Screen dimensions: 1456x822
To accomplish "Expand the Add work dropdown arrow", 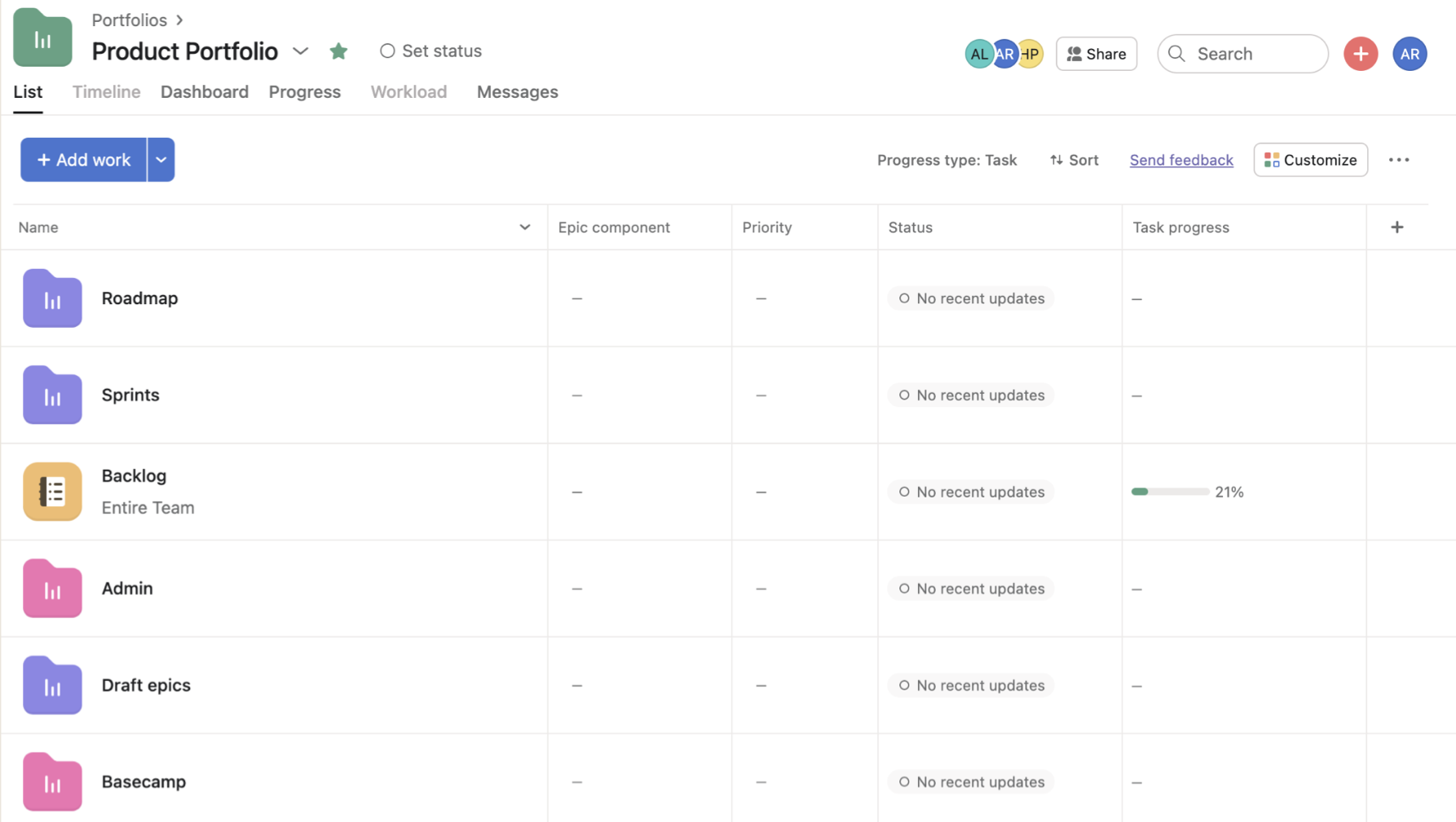I will click(x=161, y=160).
